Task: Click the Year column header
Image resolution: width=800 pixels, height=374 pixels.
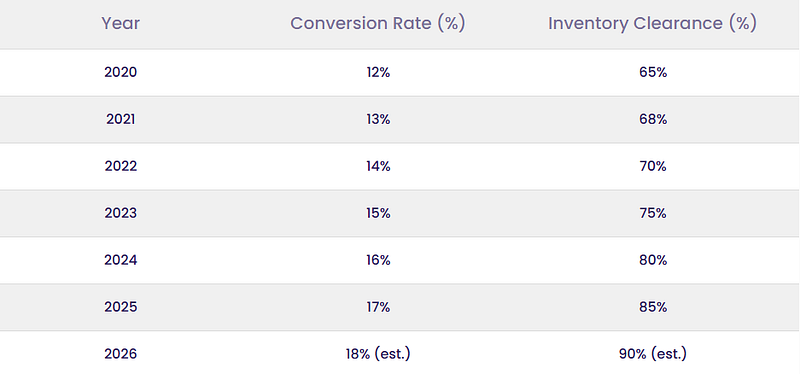Action: [120, 23]
